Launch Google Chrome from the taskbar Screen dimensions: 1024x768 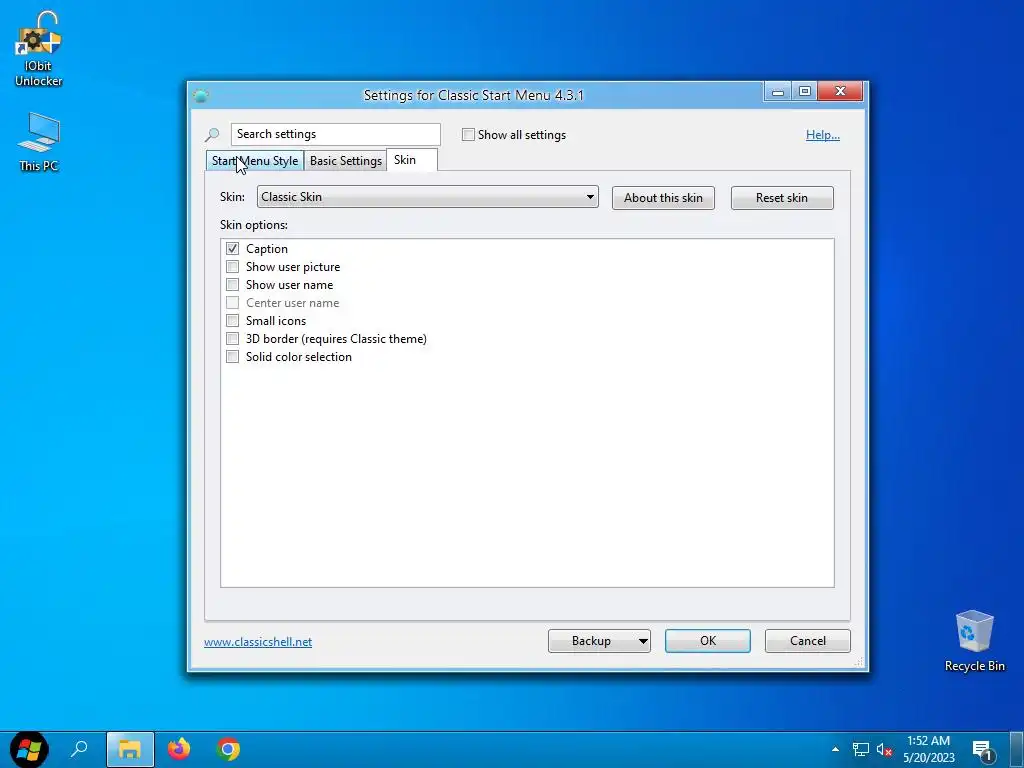click(229, 749)
